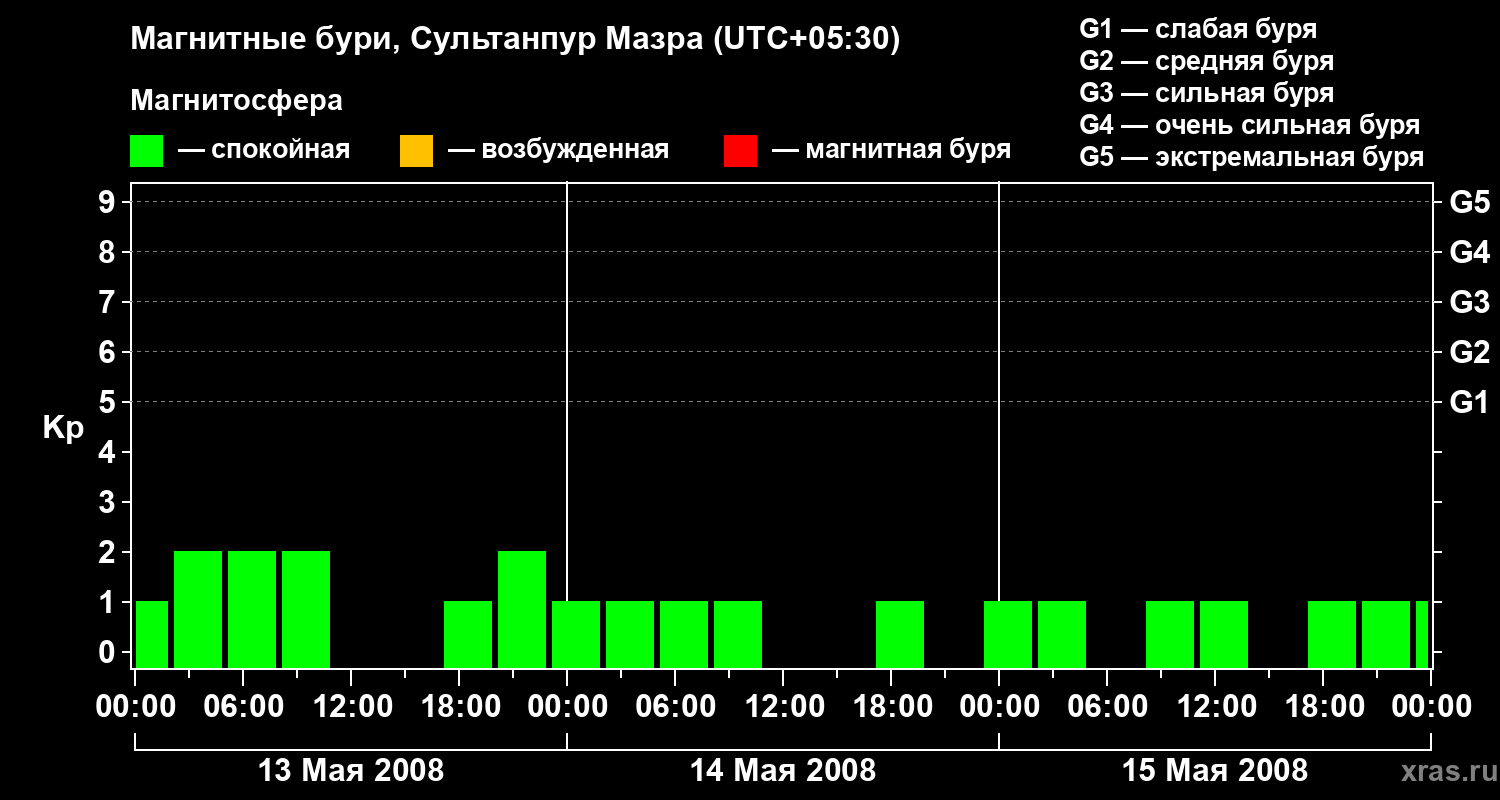The height and width of the screenshot is (800, 1500).
Task: Click the 06:00 time label above 14 Мая 2008
Action: point(675,707)
